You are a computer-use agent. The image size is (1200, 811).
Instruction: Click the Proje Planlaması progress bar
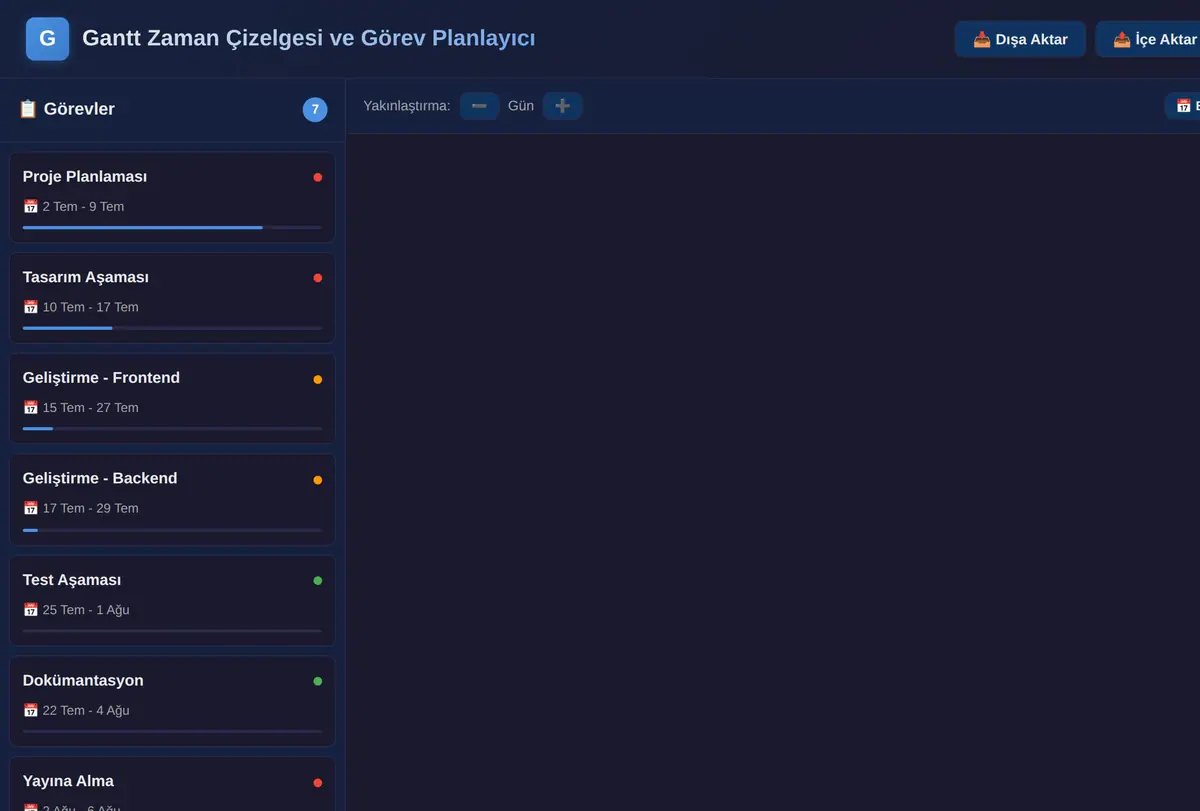(172, 227)
